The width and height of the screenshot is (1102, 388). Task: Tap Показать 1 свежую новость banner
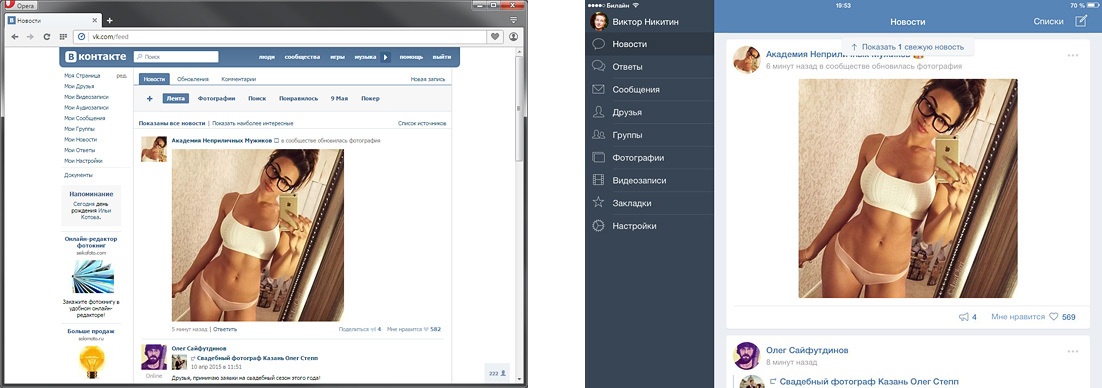point(907,47)
